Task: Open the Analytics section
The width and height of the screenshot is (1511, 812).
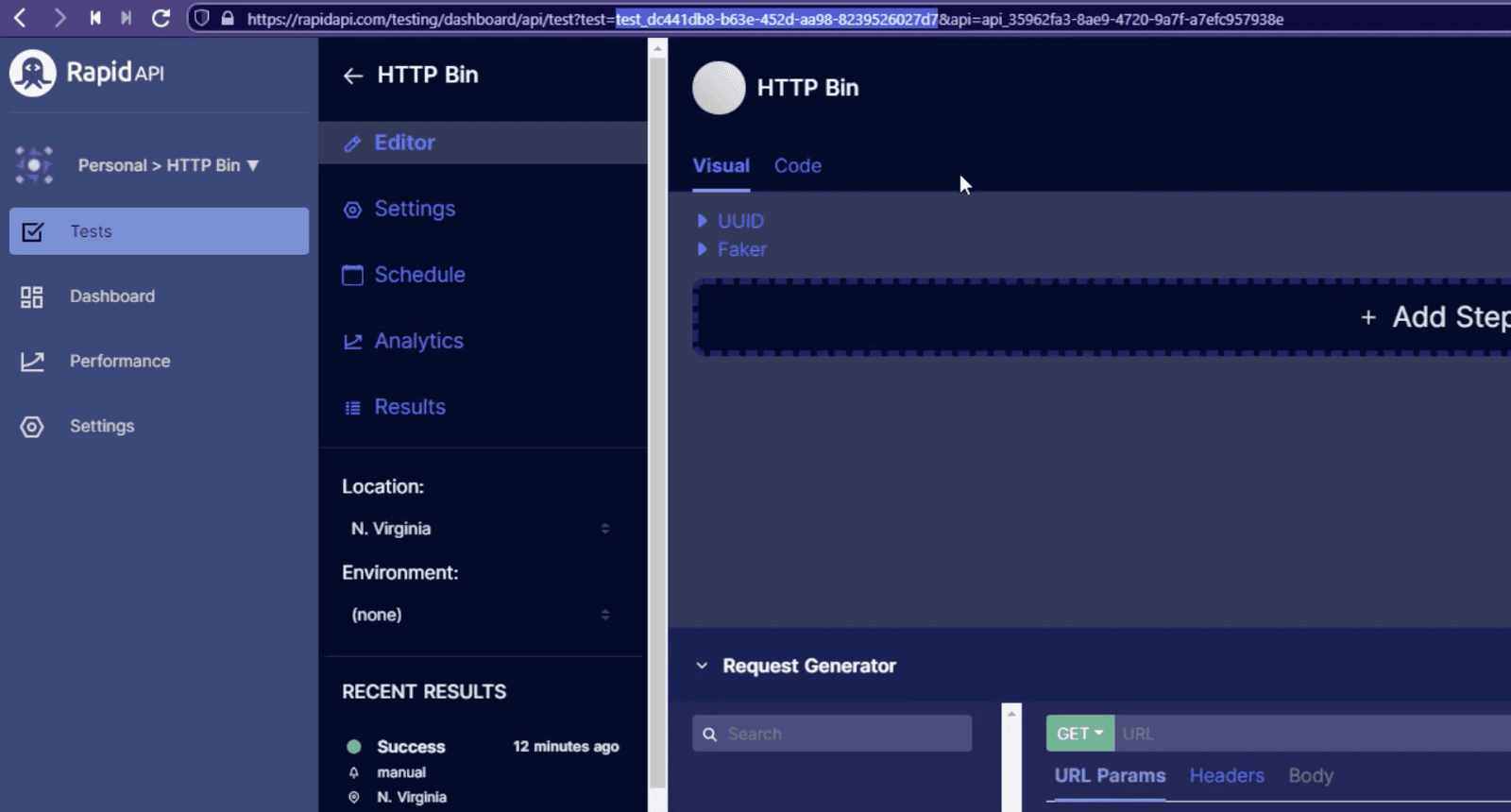Action: 418,341
